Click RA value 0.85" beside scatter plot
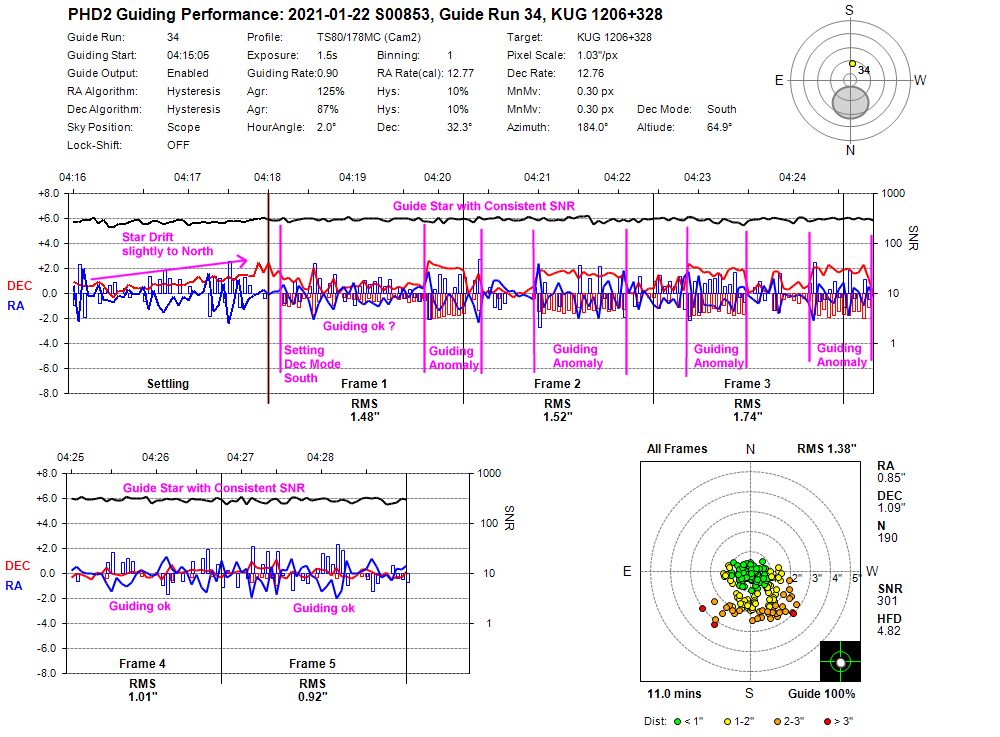Screen dimensions: 1000x737 coord(891,478)
